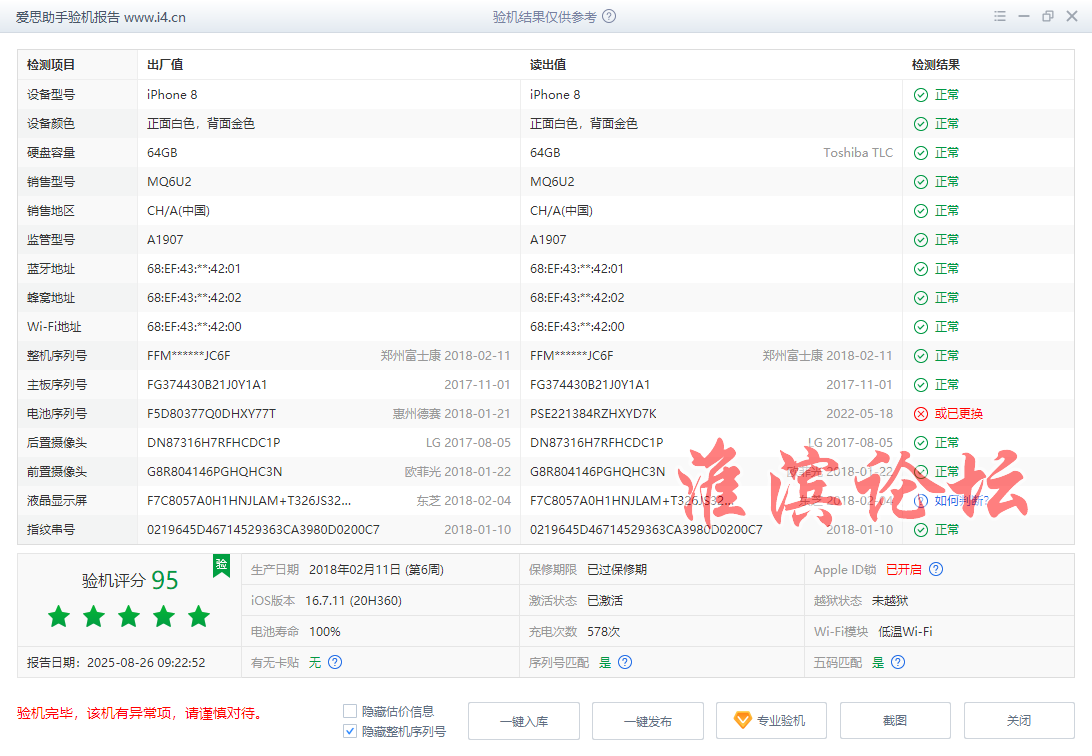Screen dimensions: 1092x756
Task: Click the report date 2025-08-26 09:22:52
Action: [146, 663]
